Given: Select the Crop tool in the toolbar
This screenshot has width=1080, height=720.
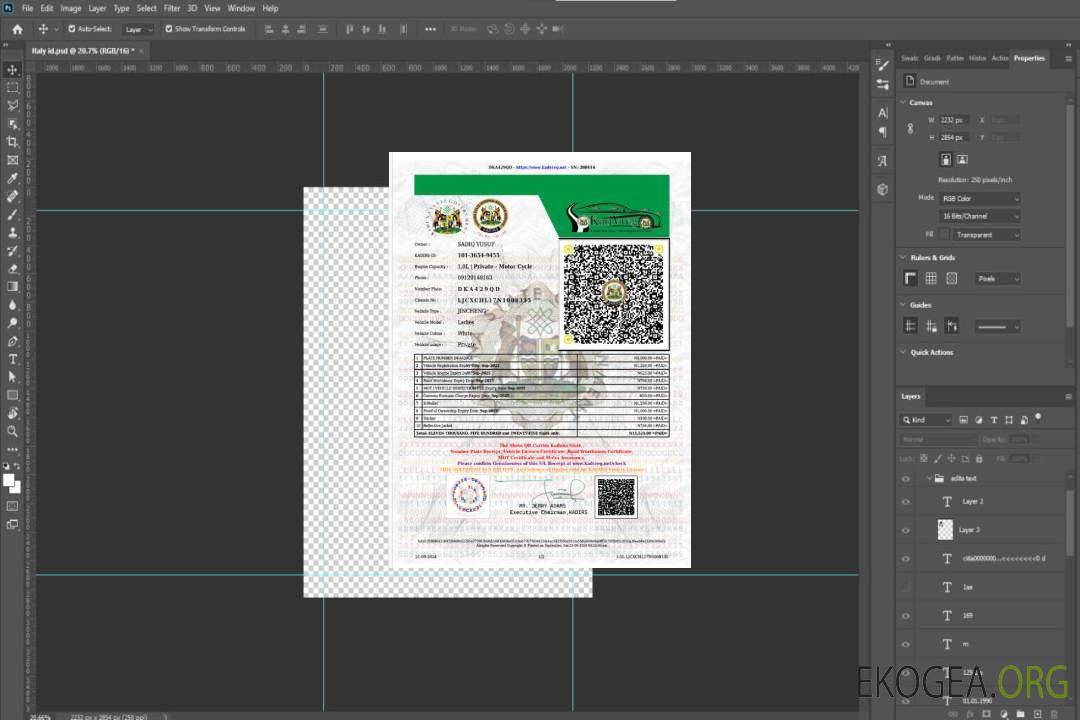Looking at the screenshot, I should 13,142.
